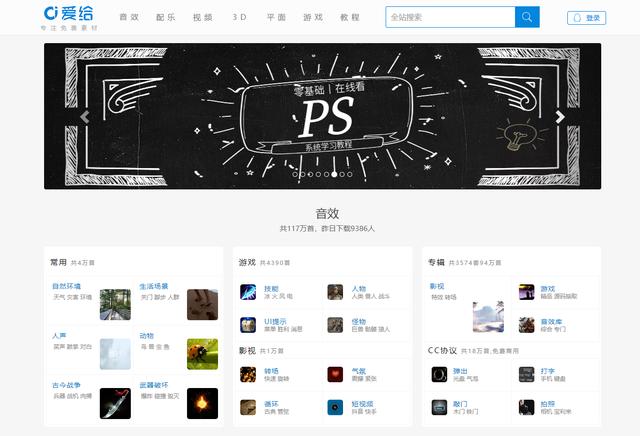640x436 pixels.
Task: Open the 敲门 link
Action: tap(460, 404)
